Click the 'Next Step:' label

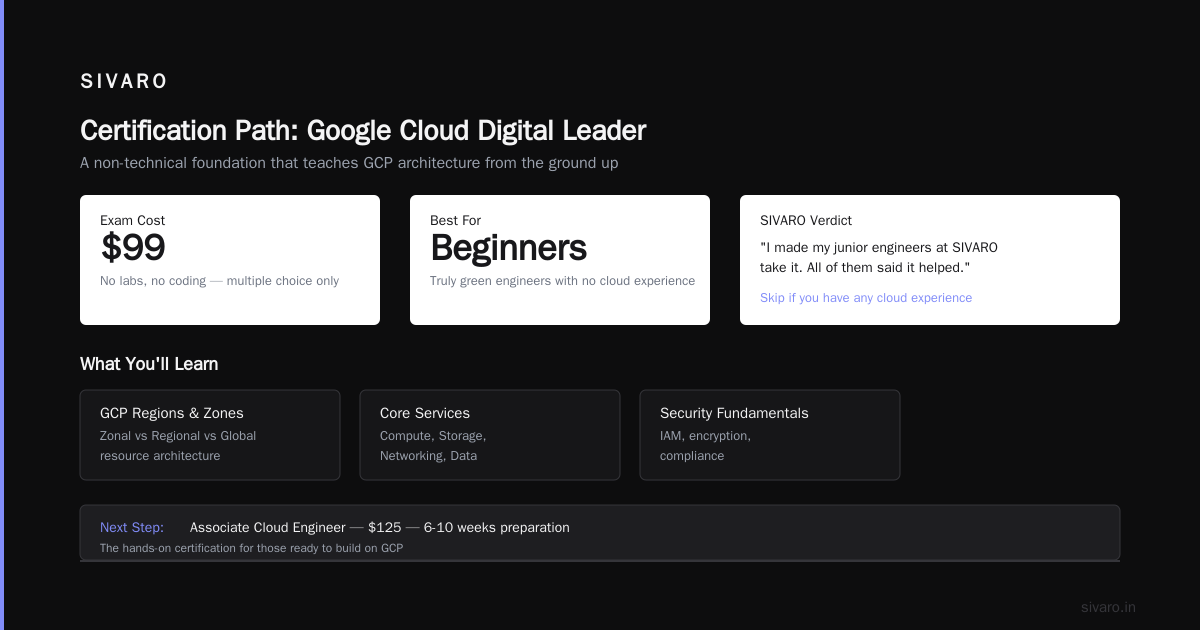pyautogui.click(x=132, y=527)
